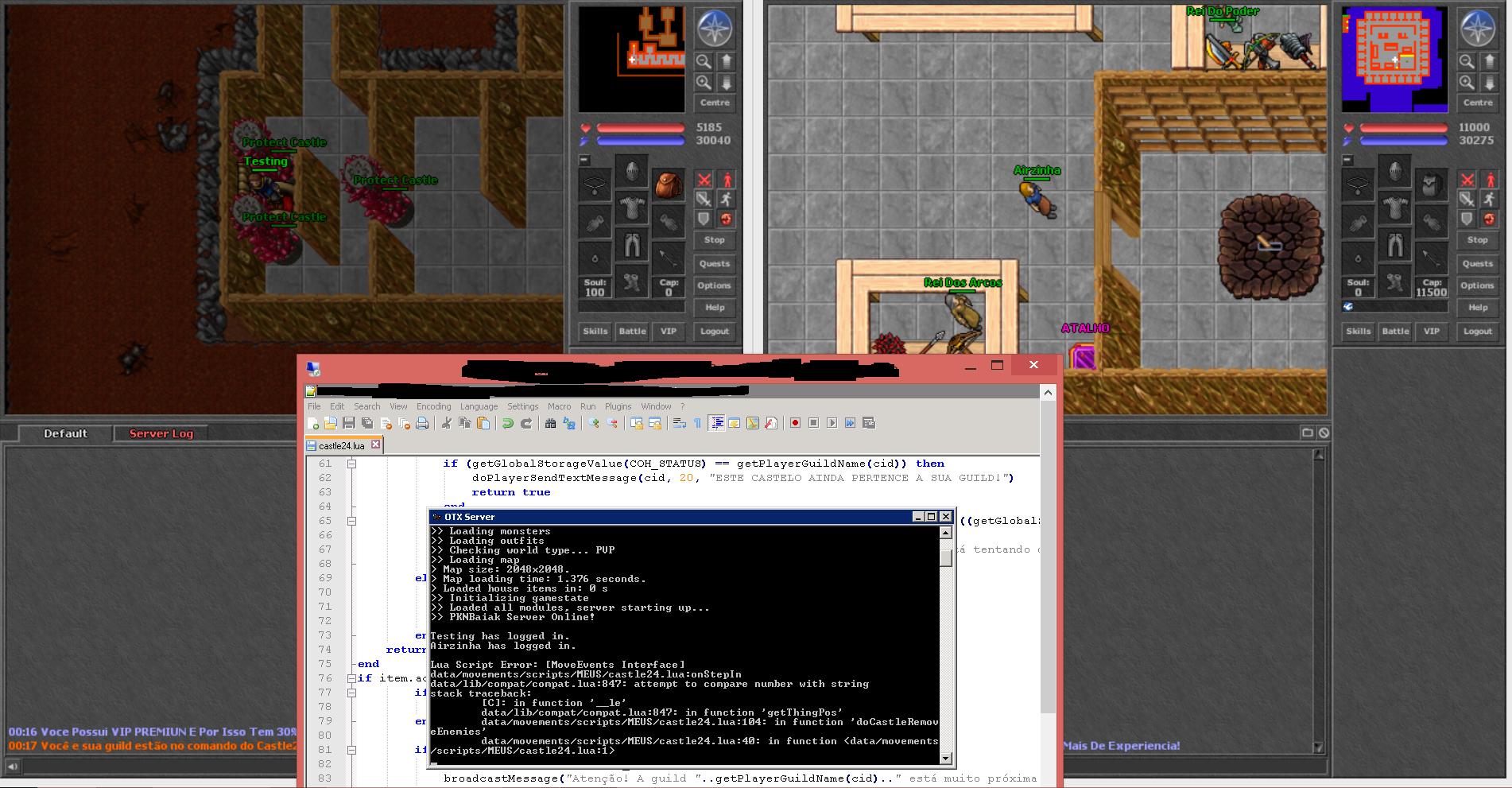Enable defensive shield mode in left client
The width and height of the screenshot is (1512, 788).
coord(704,219)
